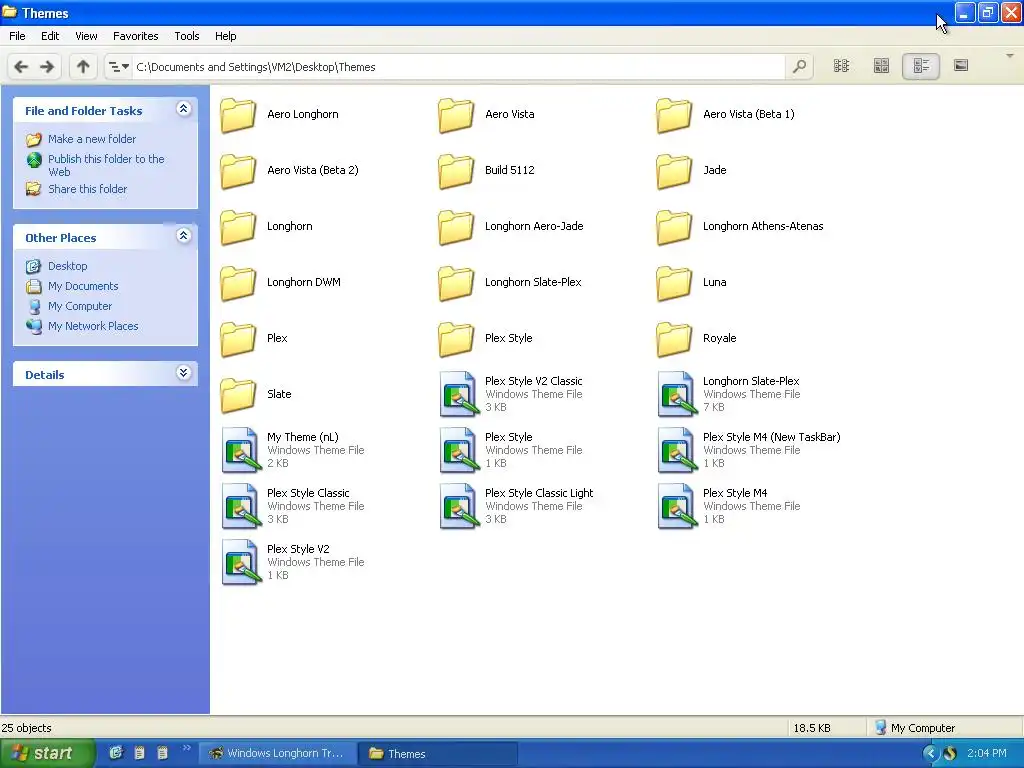1024x768 pixels.
Task: Select the Slate folder icon
Action: (238, 395)
